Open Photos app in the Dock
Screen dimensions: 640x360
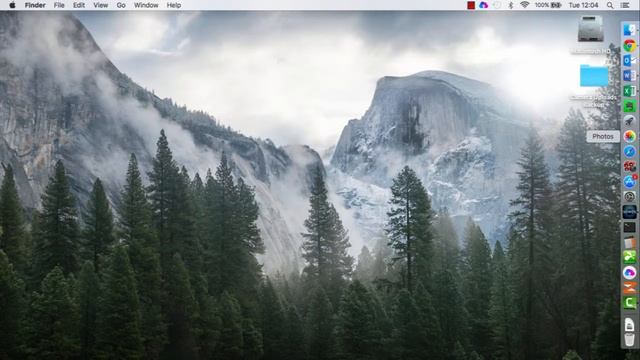(629, 136)
